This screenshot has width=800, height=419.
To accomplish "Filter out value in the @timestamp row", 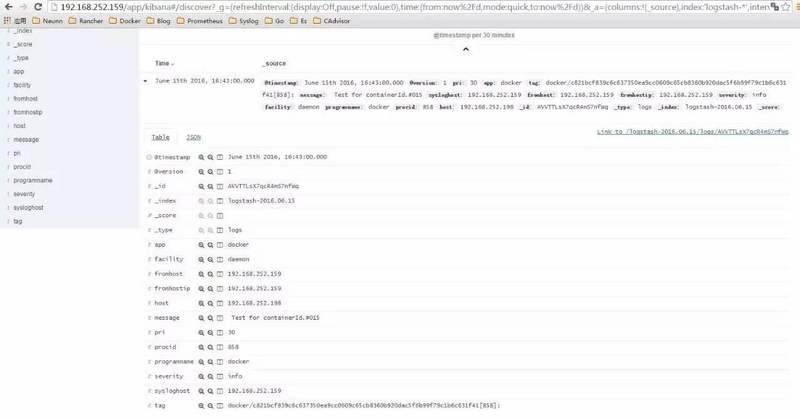I will (210, 157).
